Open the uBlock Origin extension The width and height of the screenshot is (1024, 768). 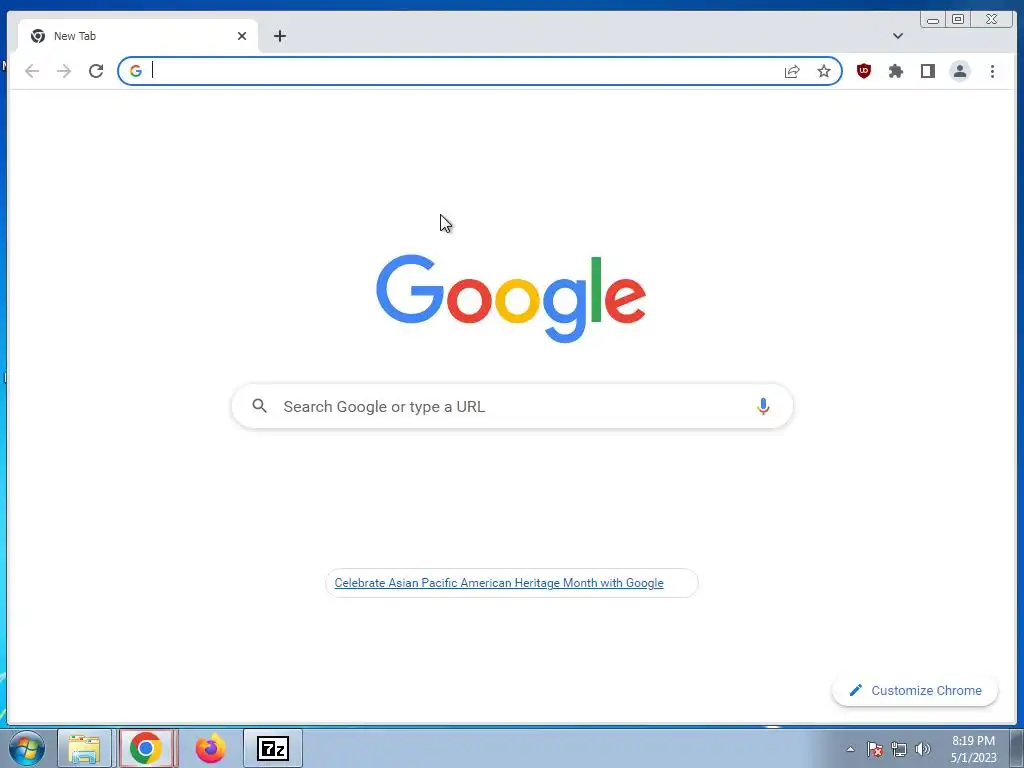pyautogui.click(x=863, y=71)
